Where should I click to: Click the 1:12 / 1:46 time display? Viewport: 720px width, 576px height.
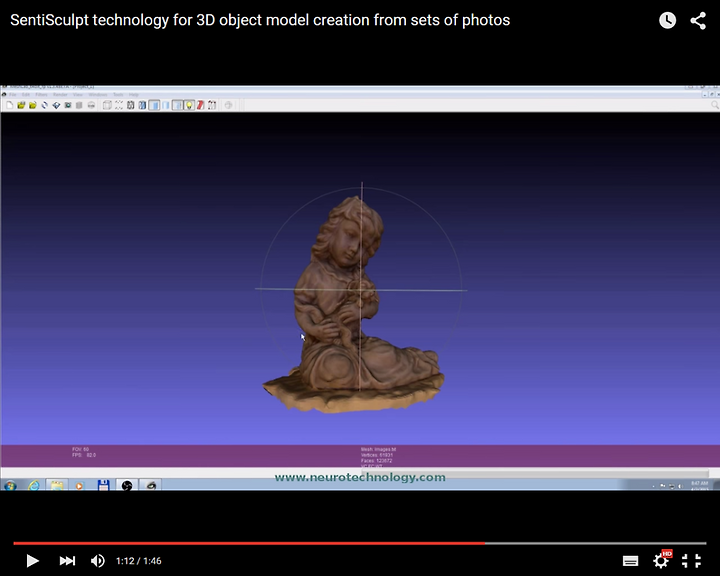click(x=138, y=561)
